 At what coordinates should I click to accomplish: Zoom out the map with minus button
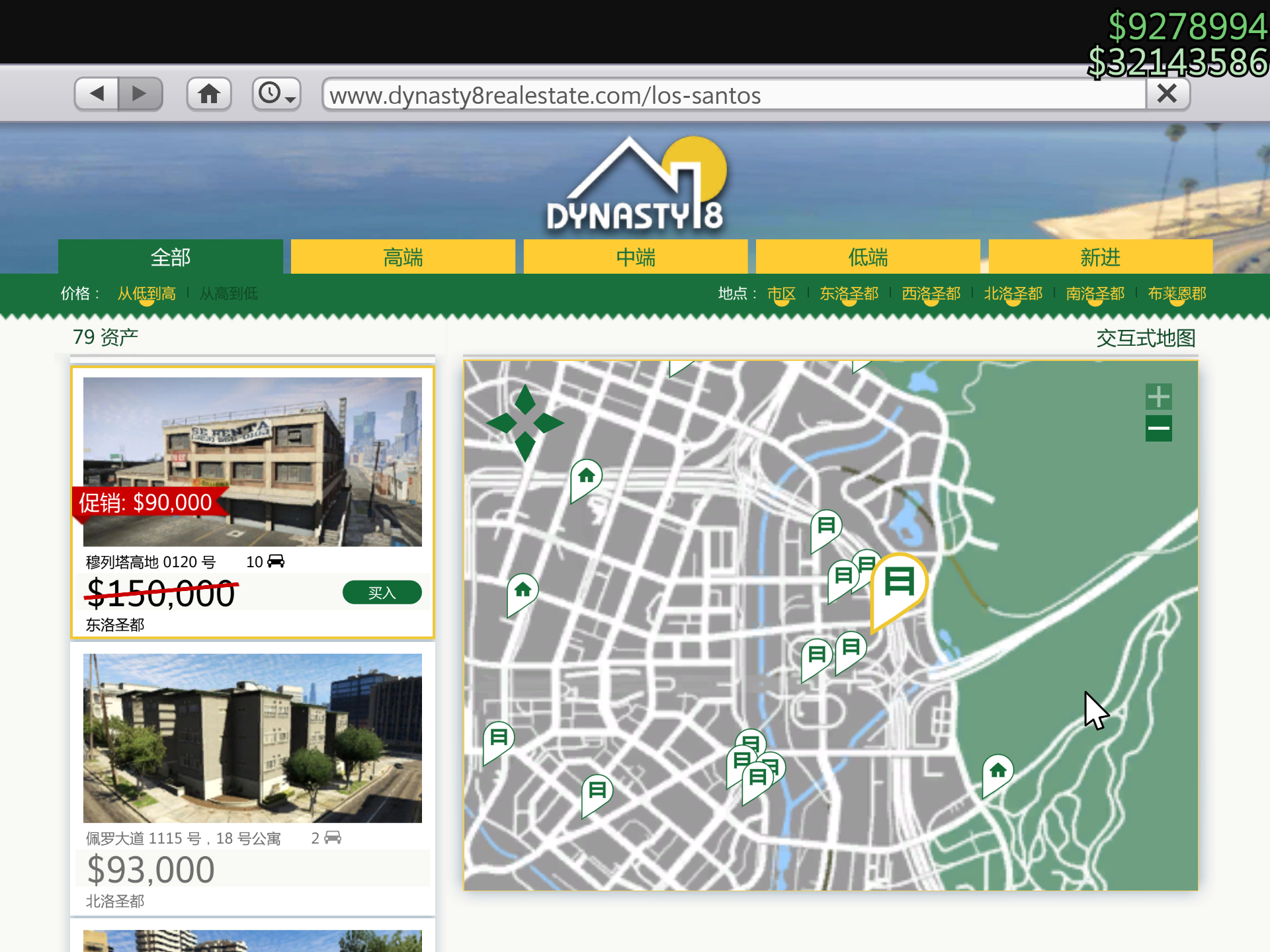[x=1159, y=428]
